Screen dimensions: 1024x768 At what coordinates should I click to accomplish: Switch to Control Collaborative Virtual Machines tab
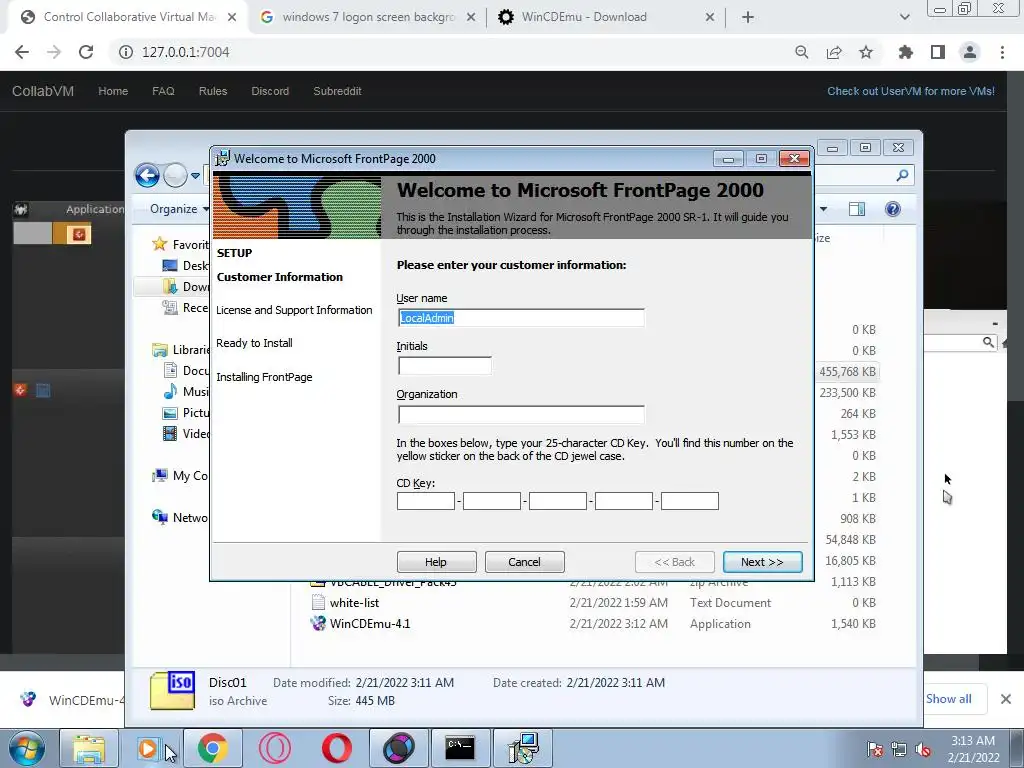coord(128,17)
